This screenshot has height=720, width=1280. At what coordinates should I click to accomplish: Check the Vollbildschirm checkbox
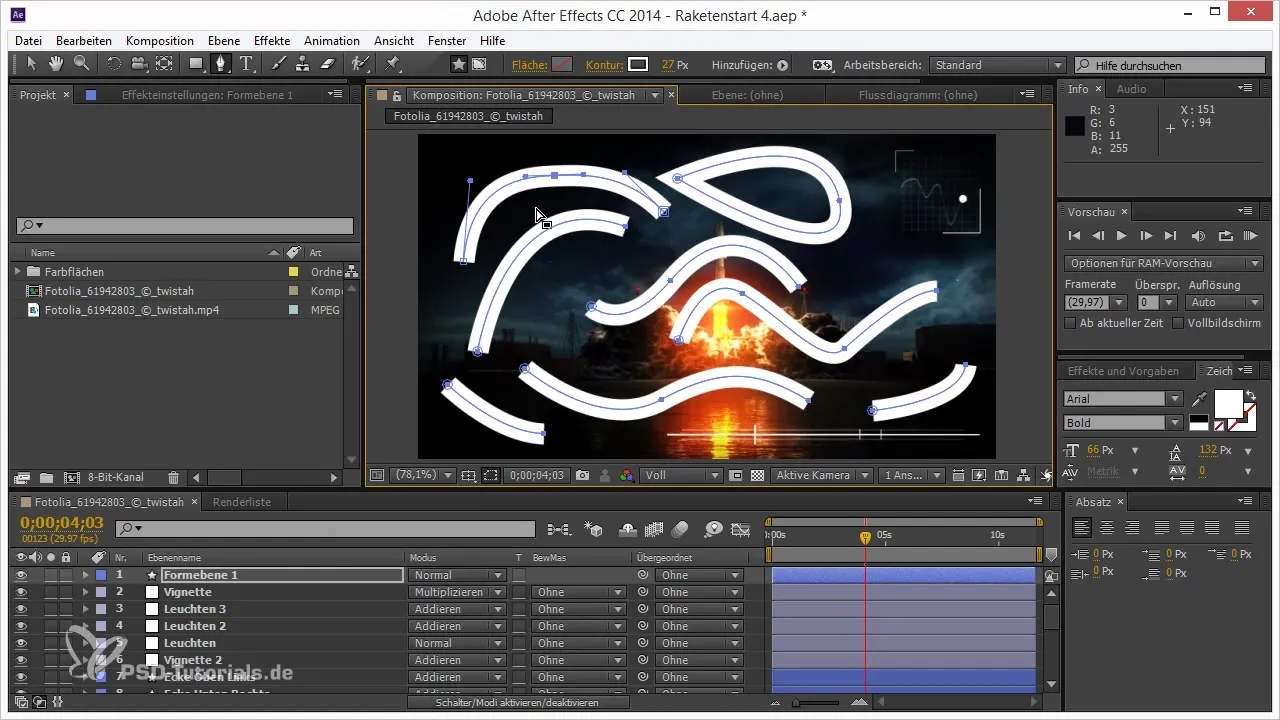[1178, 323]
